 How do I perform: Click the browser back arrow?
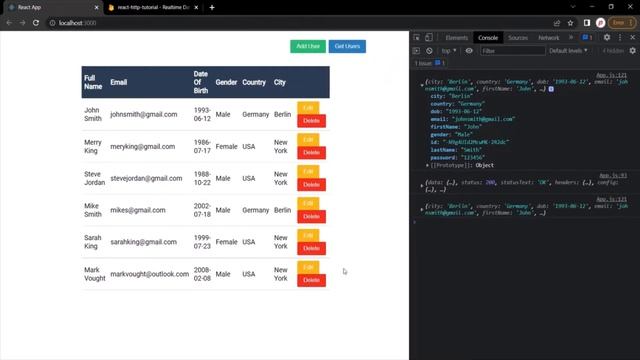click(x=9, y=23)
